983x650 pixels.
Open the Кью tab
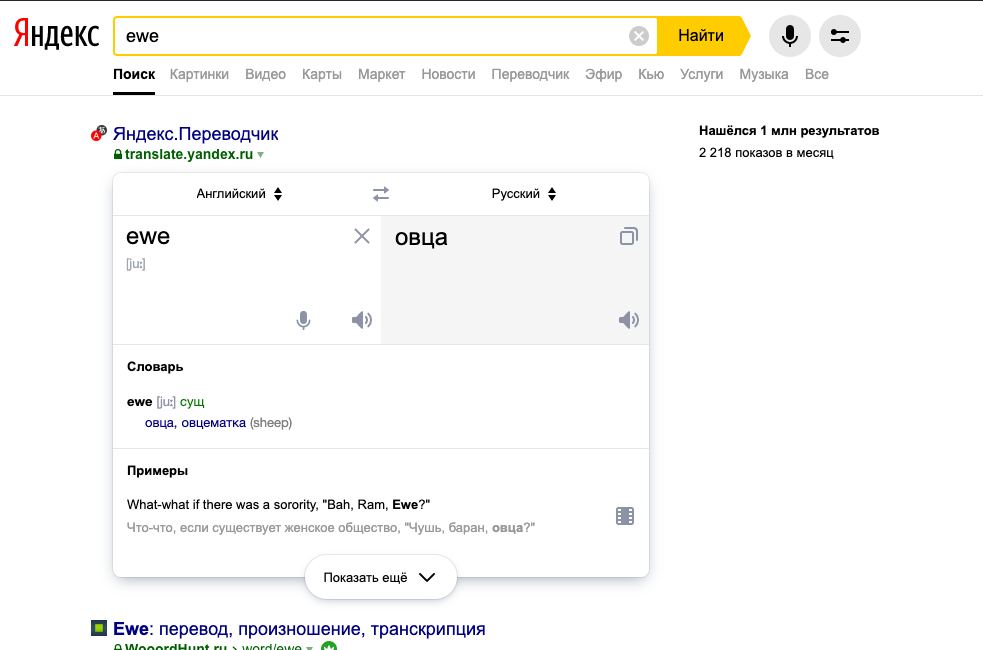point(651,74)
